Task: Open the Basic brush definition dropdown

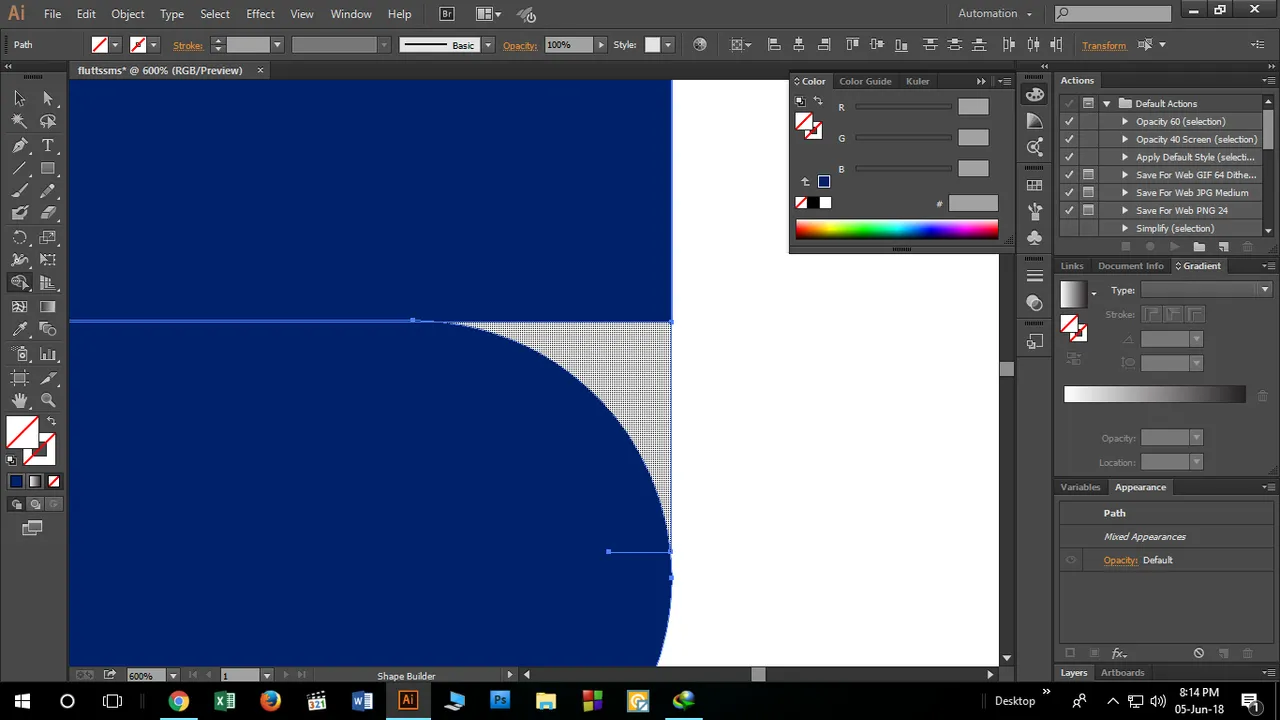Action: [x=488, y=45]
